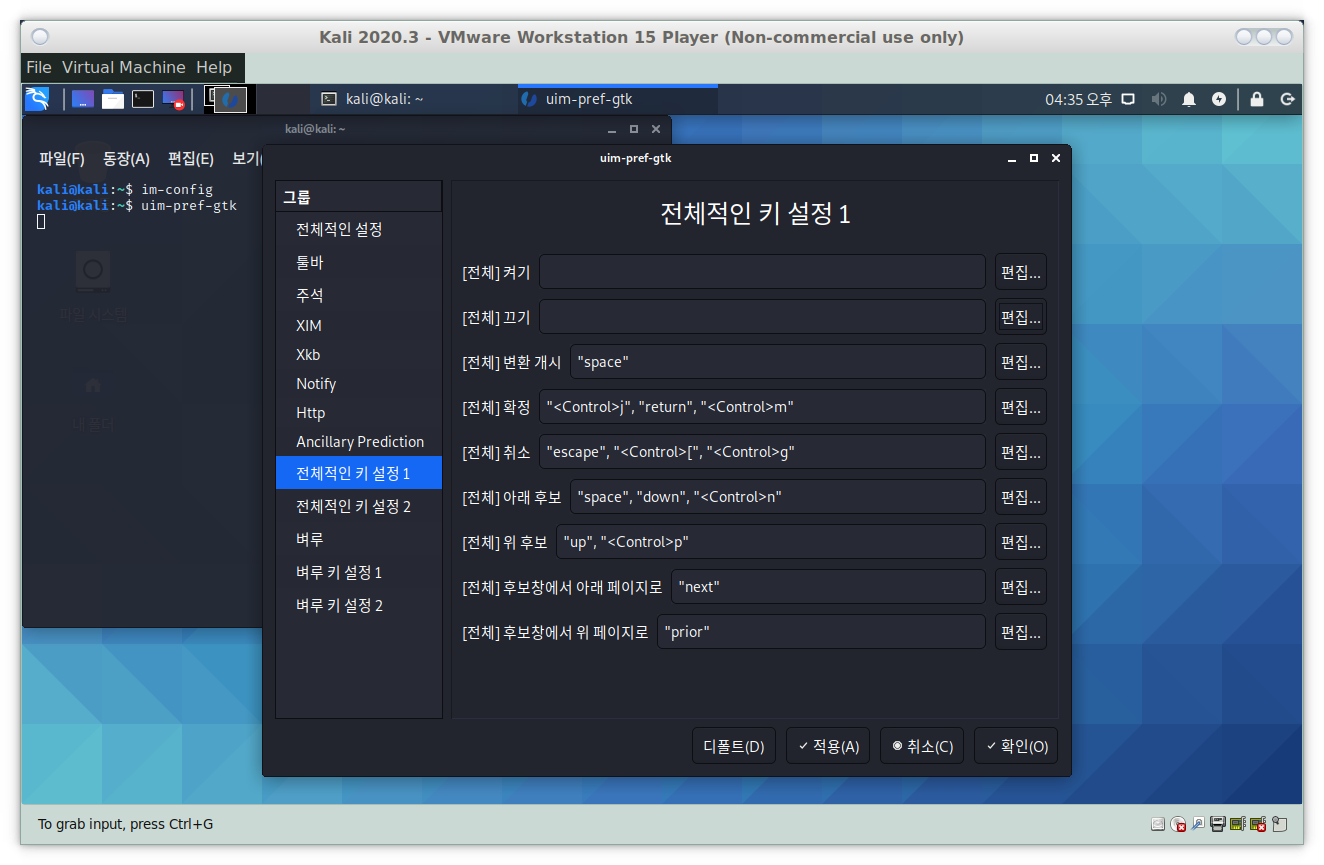Click the VMware sound card icon without the red X
1324x865 pixels.
1238,825
